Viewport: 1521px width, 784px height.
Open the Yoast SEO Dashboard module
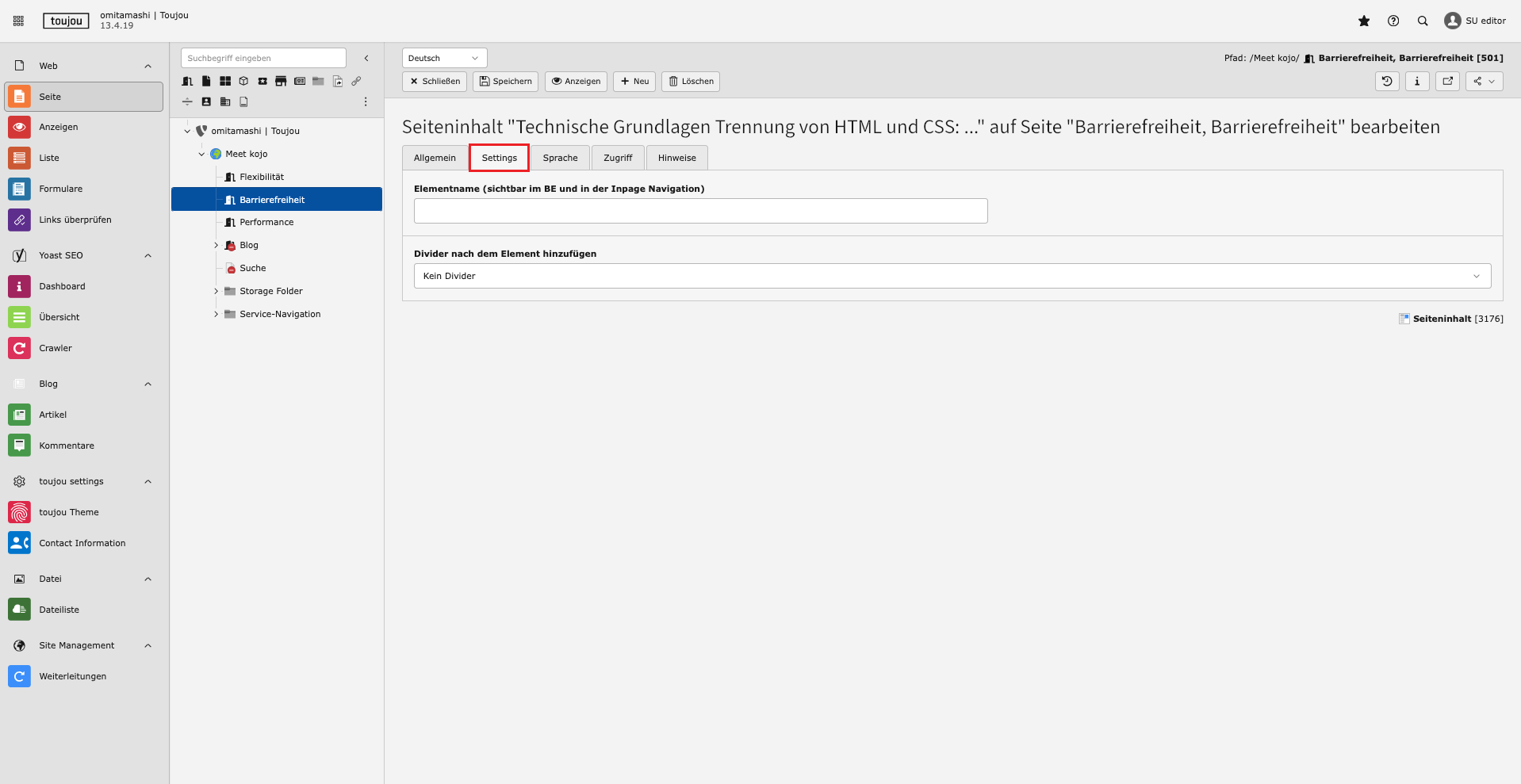pyautogui.click(x=62, y=286)
